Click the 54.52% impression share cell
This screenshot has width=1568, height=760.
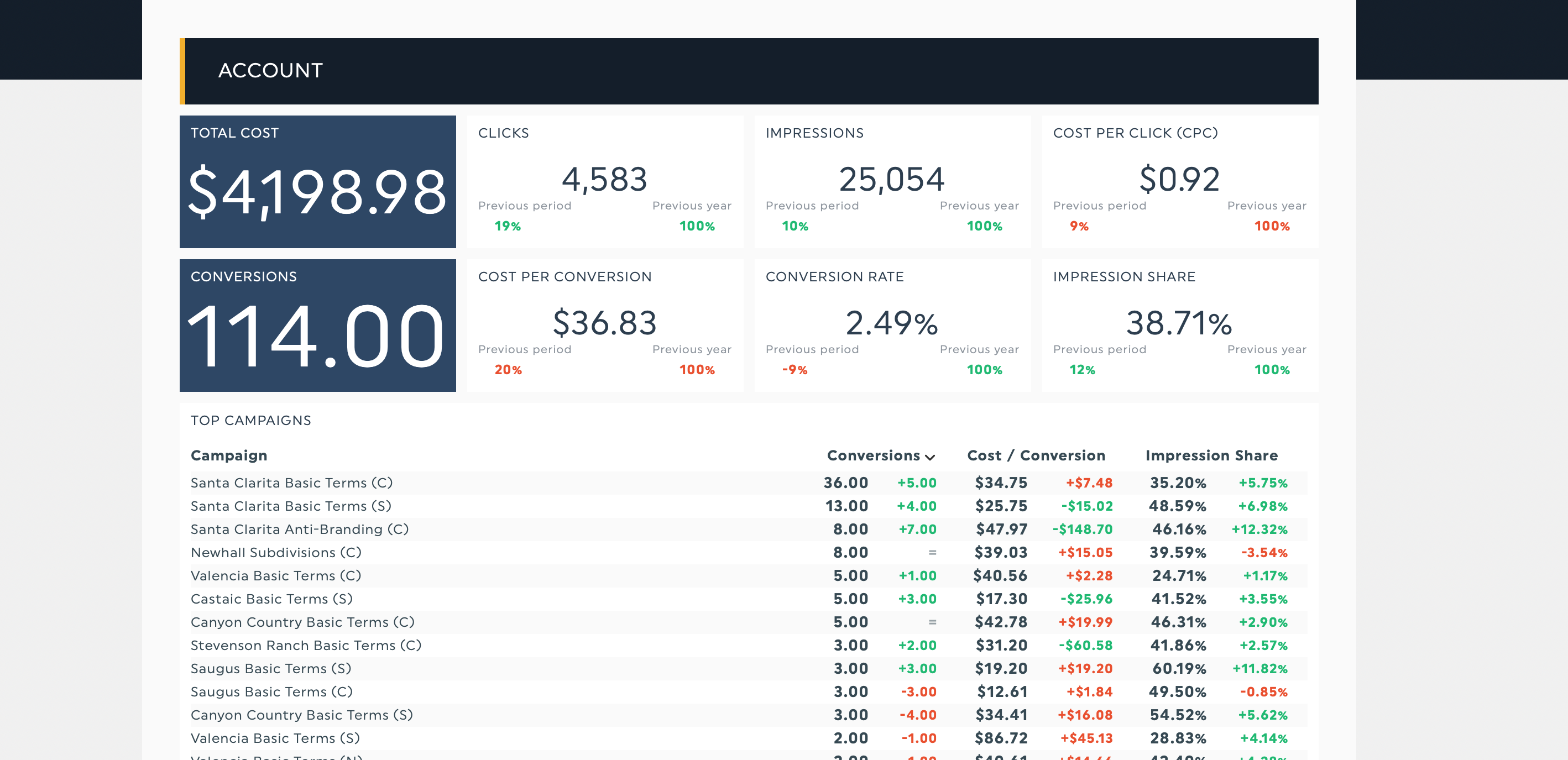[1178, 715]
